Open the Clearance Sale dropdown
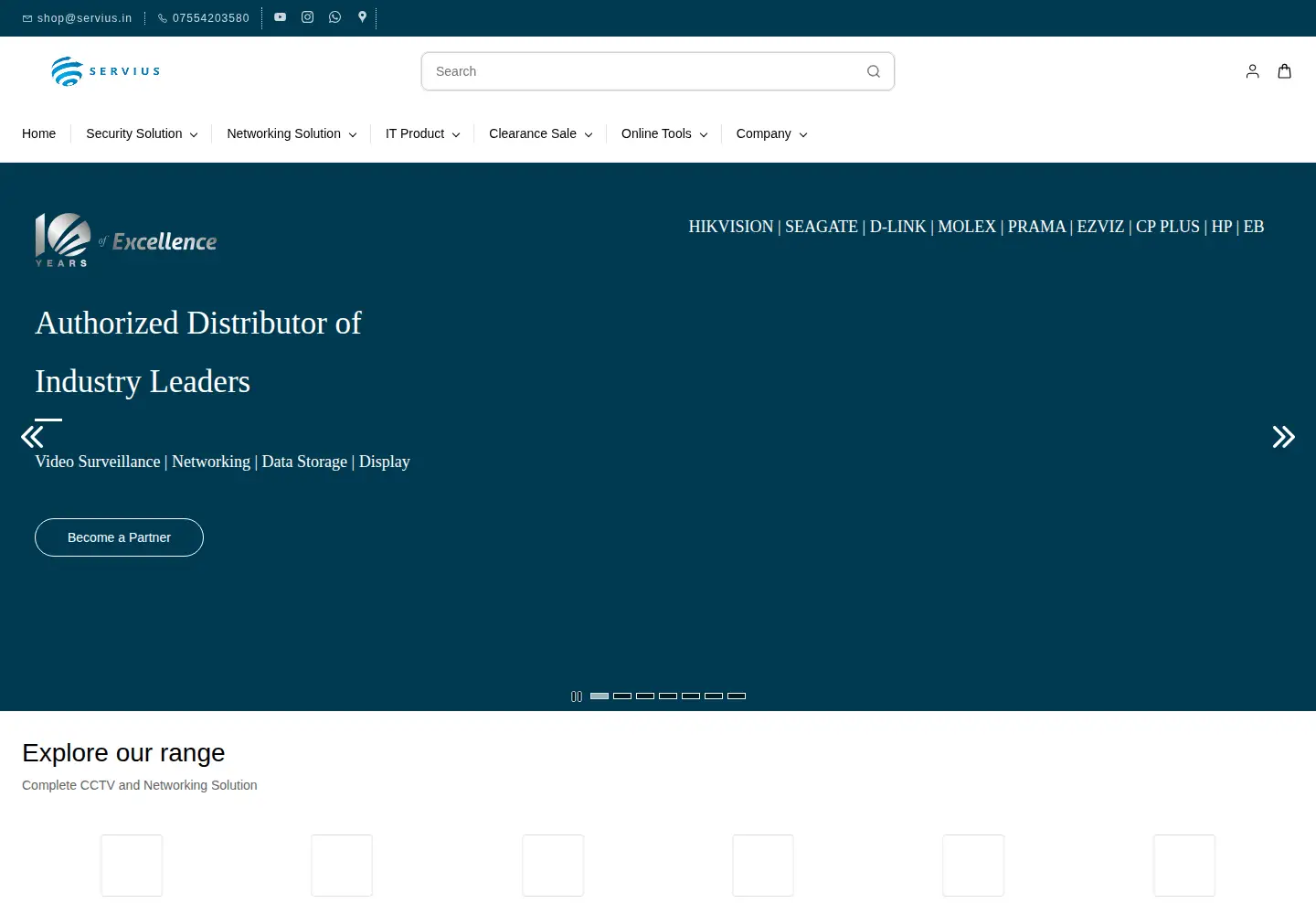The width and height of the screenshot is (1316, 914). pyautogui.click(x=541, y=133)
